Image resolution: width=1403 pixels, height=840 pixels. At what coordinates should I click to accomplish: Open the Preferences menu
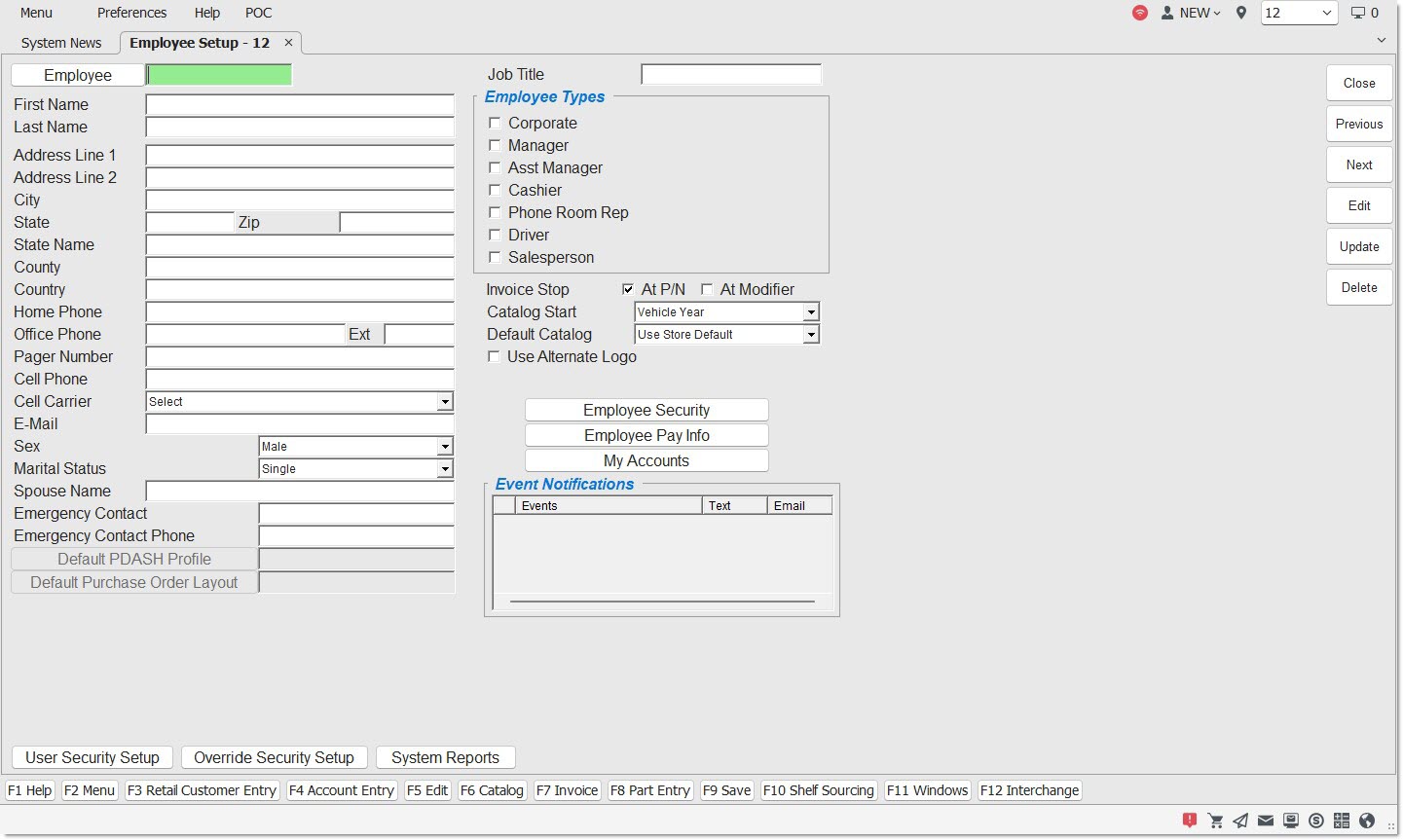[x=131, y=13]
